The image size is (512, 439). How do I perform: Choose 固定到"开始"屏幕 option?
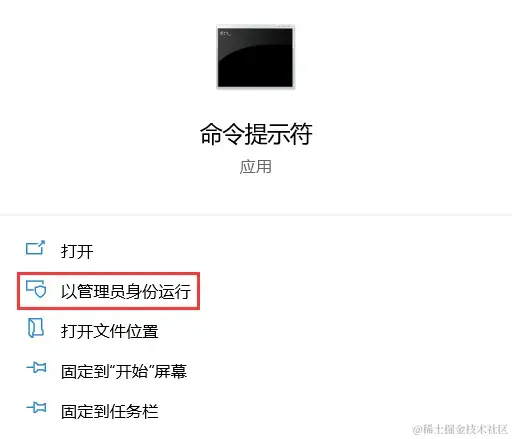[x=124, y=371]
